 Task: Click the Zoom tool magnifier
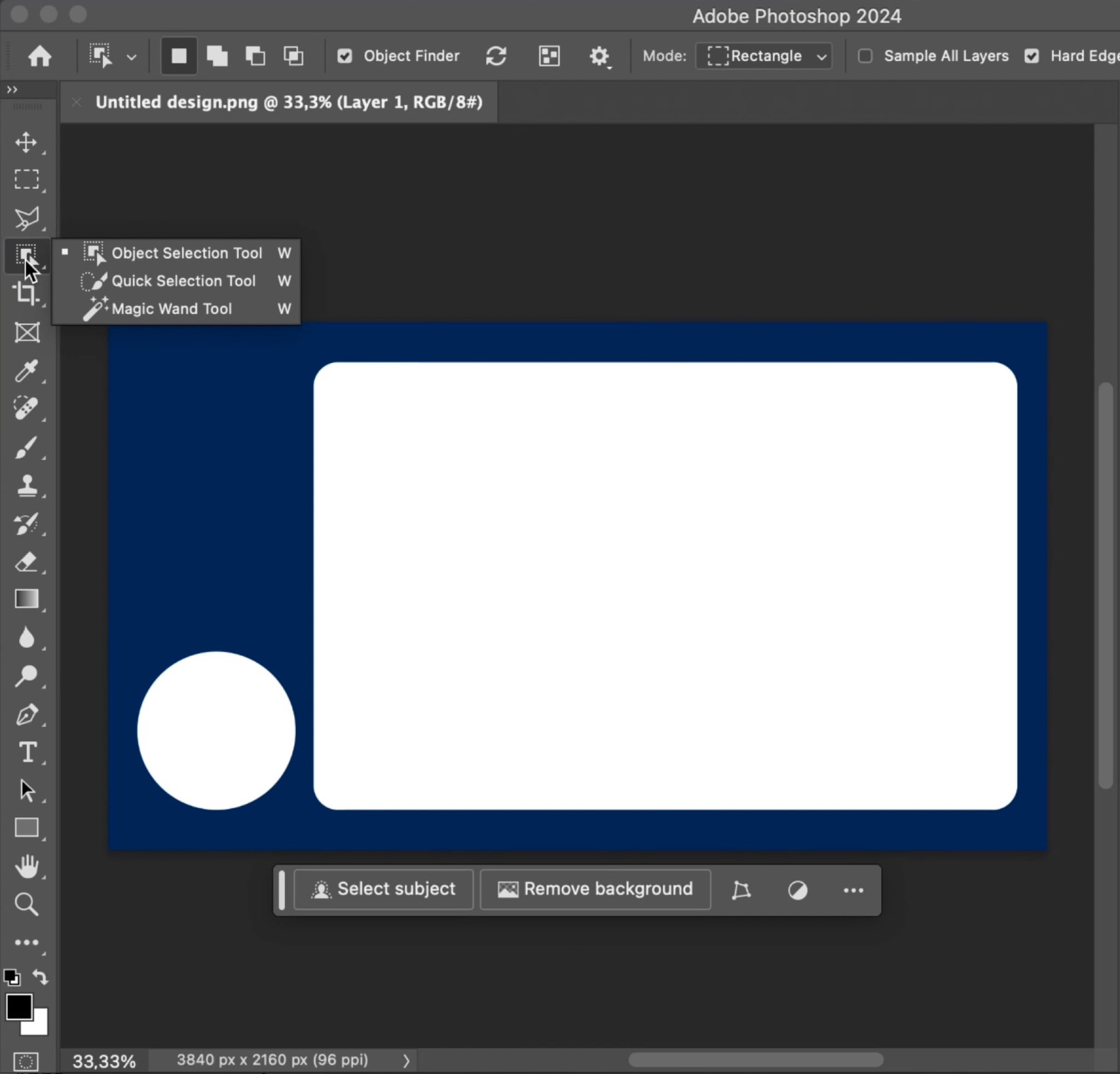(26, 905)
